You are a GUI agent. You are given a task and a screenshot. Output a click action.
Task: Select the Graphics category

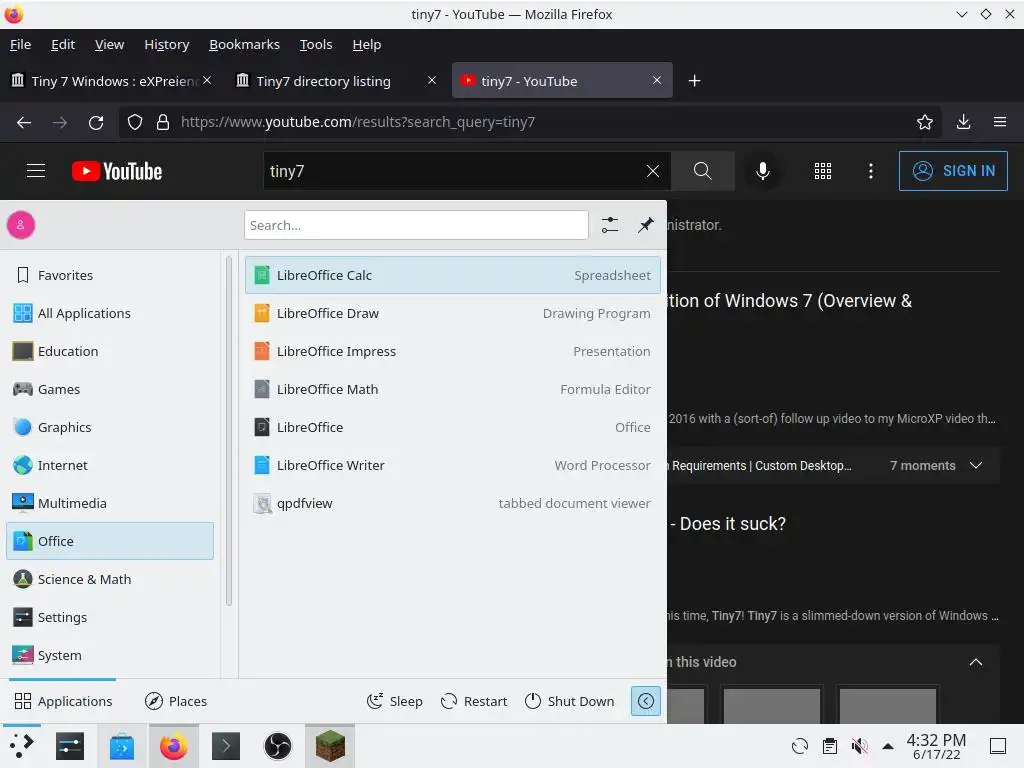(110, 427)
